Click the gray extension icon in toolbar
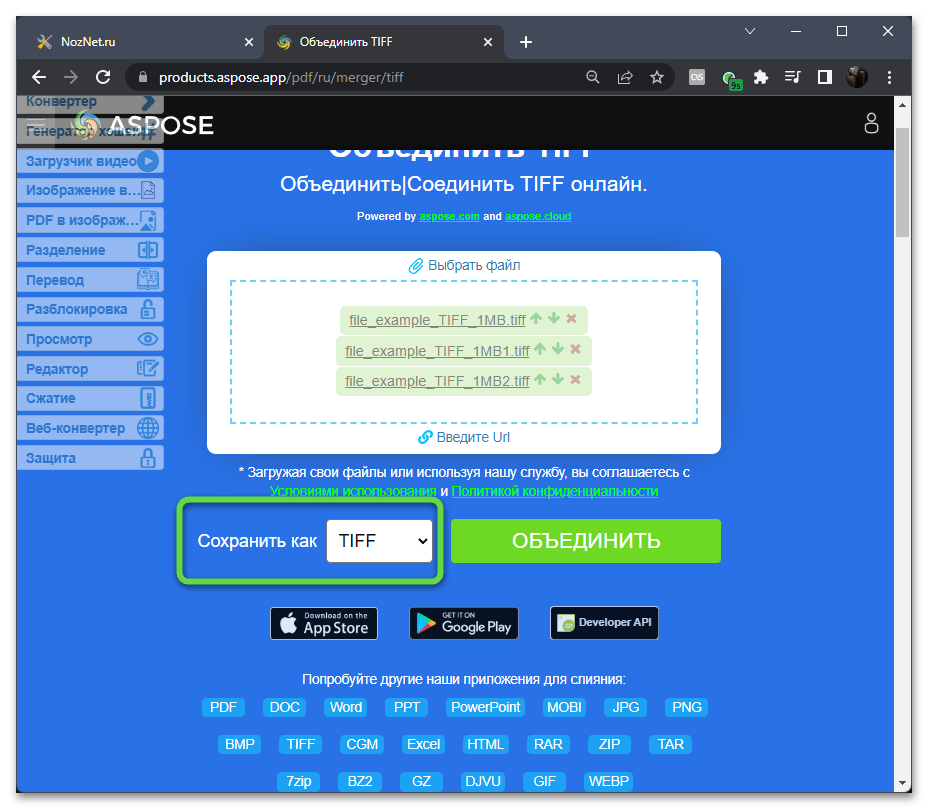 (697, 77)
